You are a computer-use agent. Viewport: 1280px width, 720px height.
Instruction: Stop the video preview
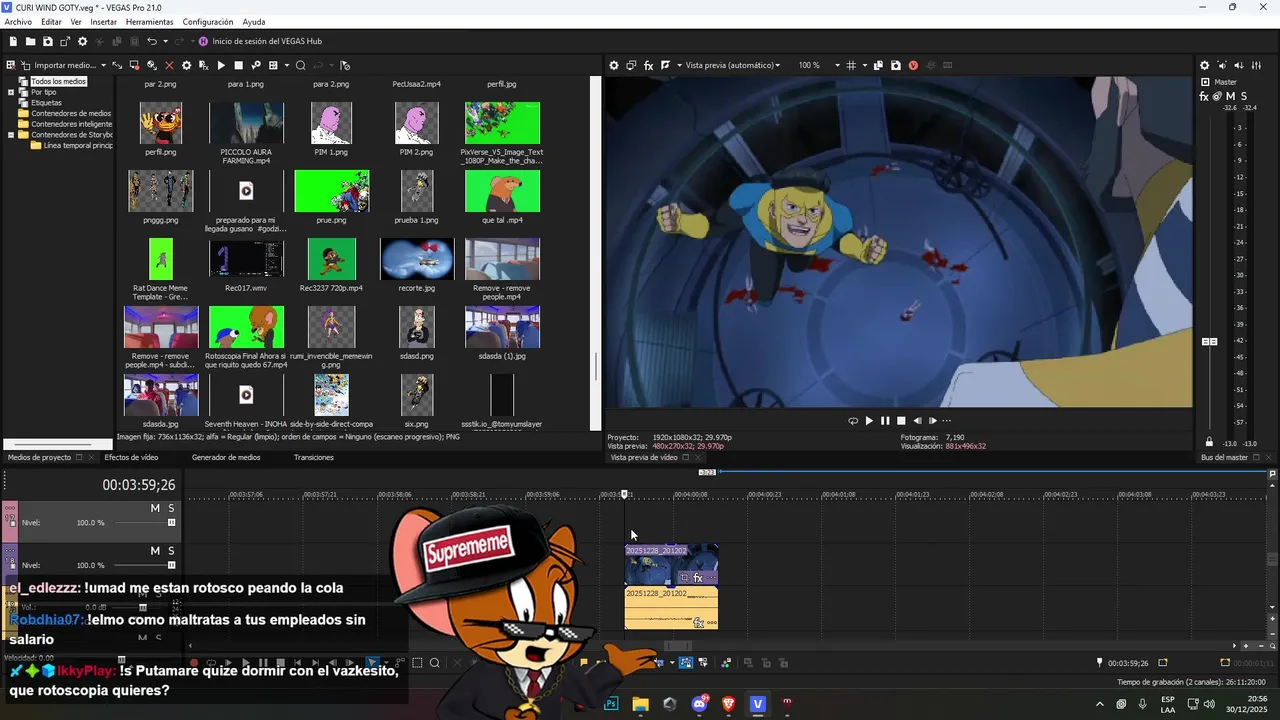[901, 421]
